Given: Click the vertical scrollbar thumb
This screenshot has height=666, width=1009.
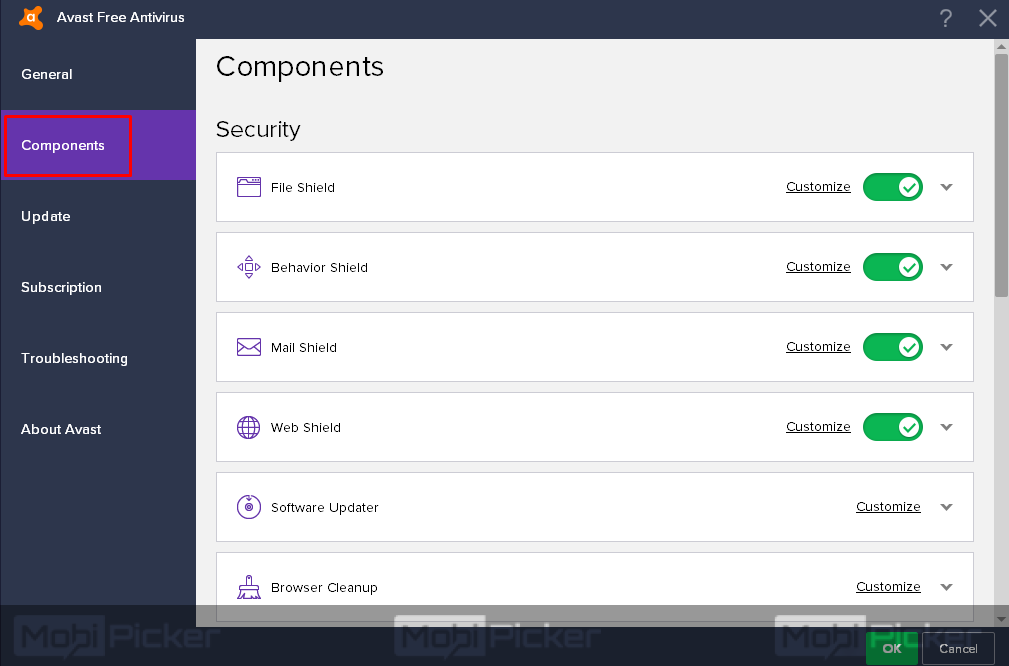Looking at the screenshot, I should tap(1001, 175).
